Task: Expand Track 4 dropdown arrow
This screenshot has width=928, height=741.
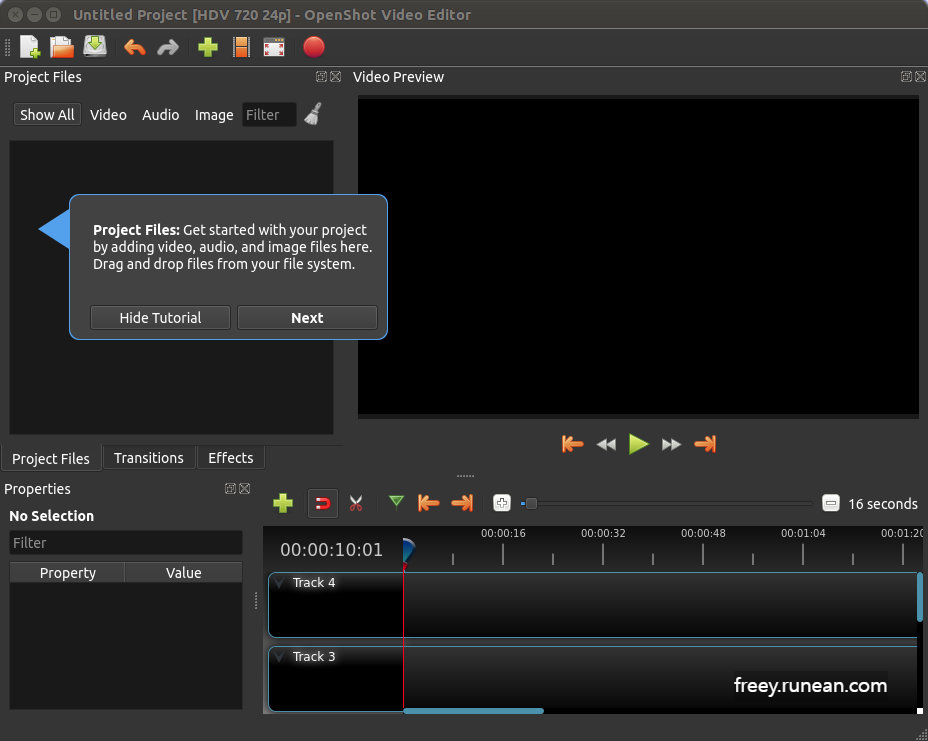Action: click(x=279, y=582)
